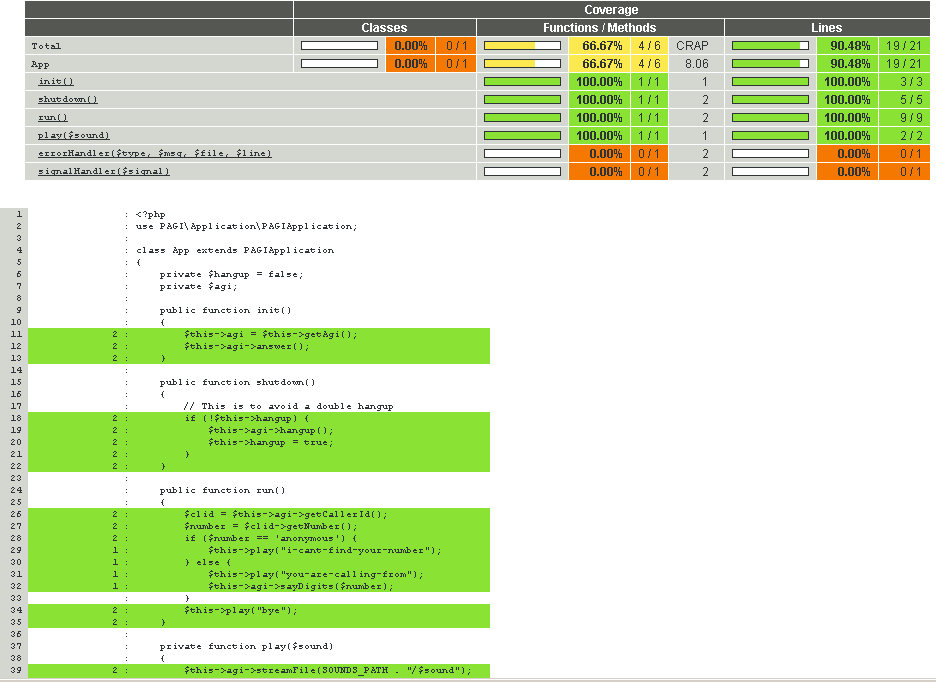
Task: Go to the signalHandler($signal) link
Action: tap(103, 172)
